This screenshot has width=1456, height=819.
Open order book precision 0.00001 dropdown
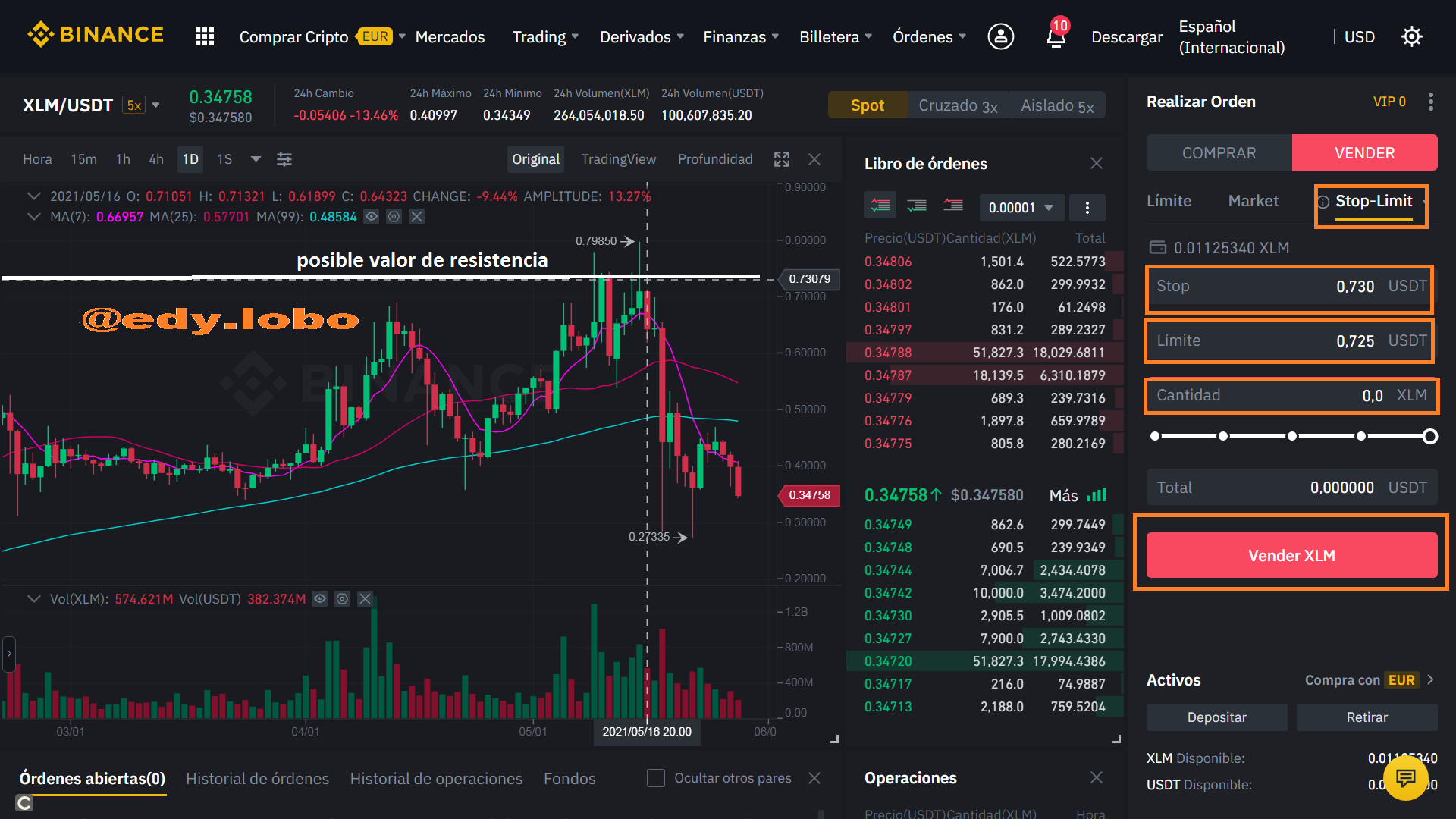(1020, 208)
